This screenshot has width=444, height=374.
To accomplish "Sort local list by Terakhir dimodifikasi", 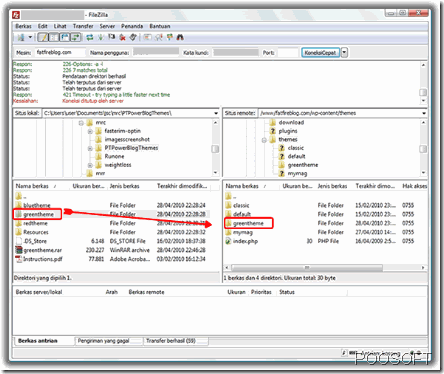I will (182, 186).
